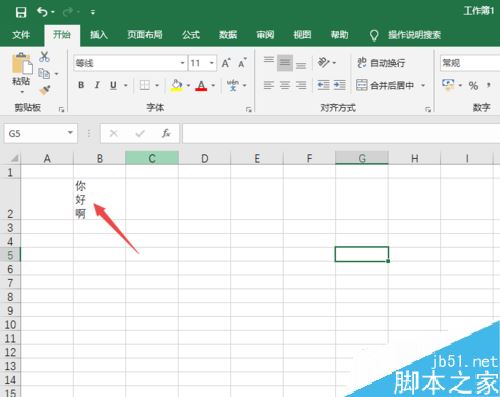Click the Insert Function fx icon
Screen dimensions: 500x397
(x=166, y=133)
